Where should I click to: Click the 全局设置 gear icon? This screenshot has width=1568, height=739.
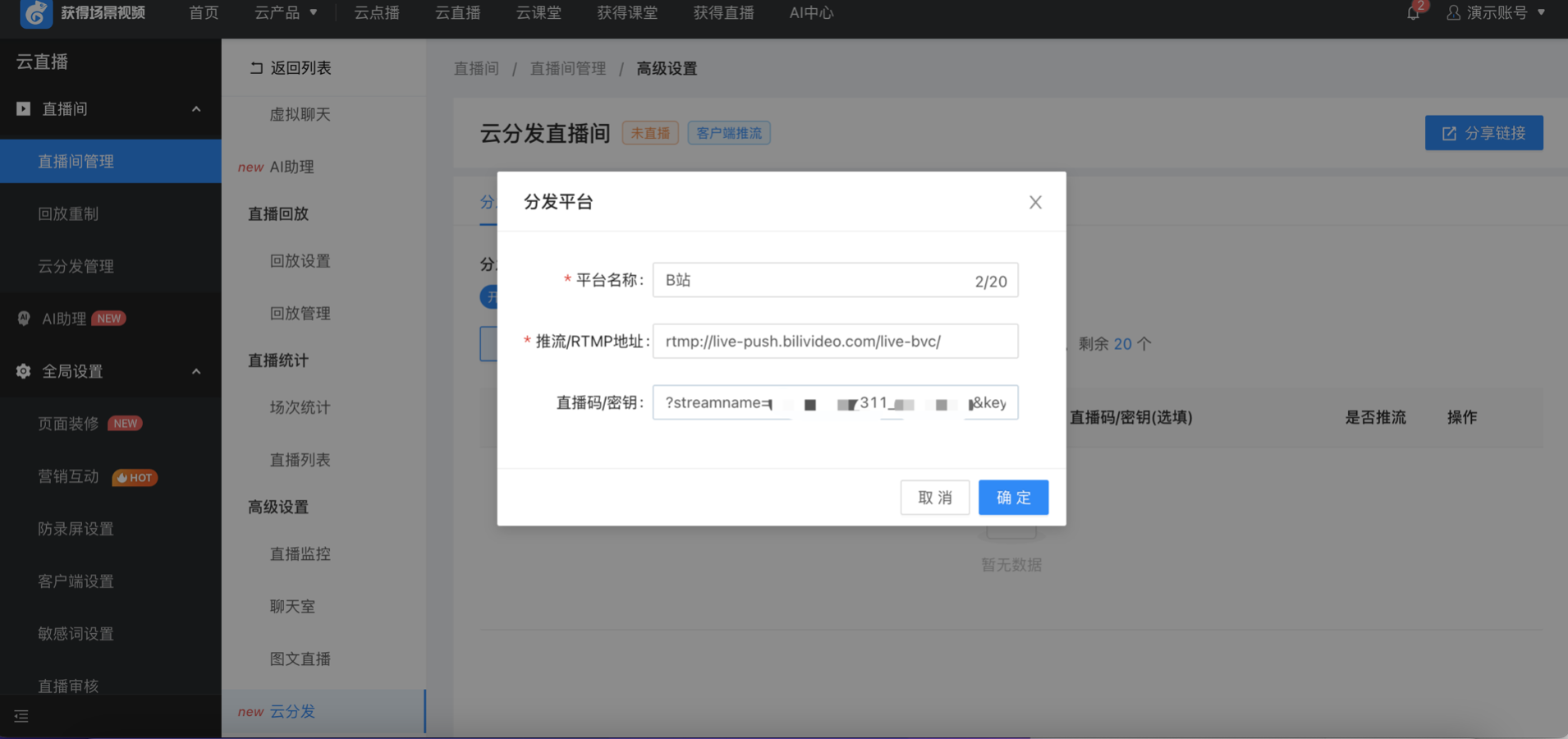(23, 371)
